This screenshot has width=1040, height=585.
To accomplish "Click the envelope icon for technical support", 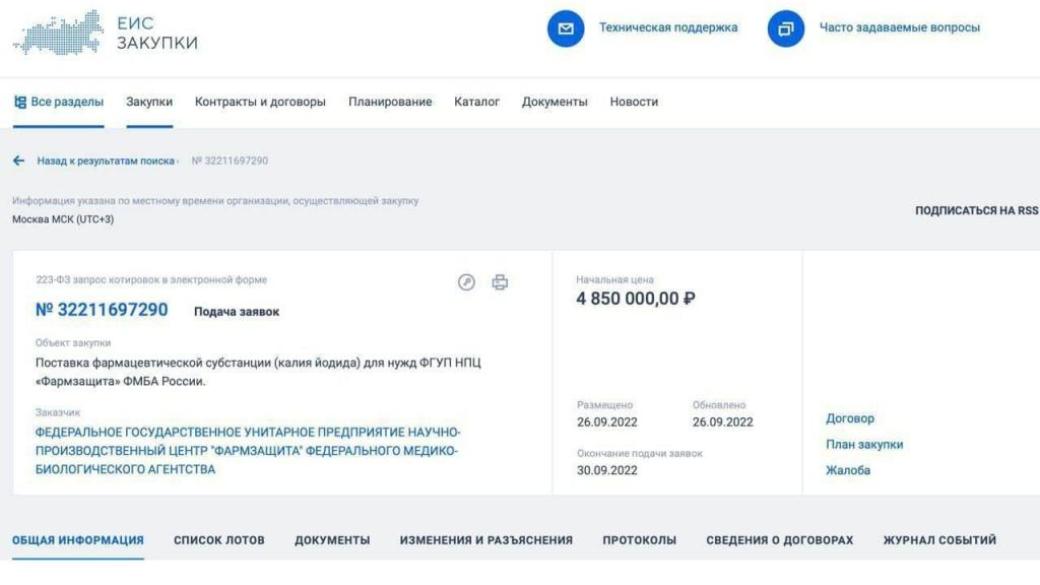I will (565, 29).
